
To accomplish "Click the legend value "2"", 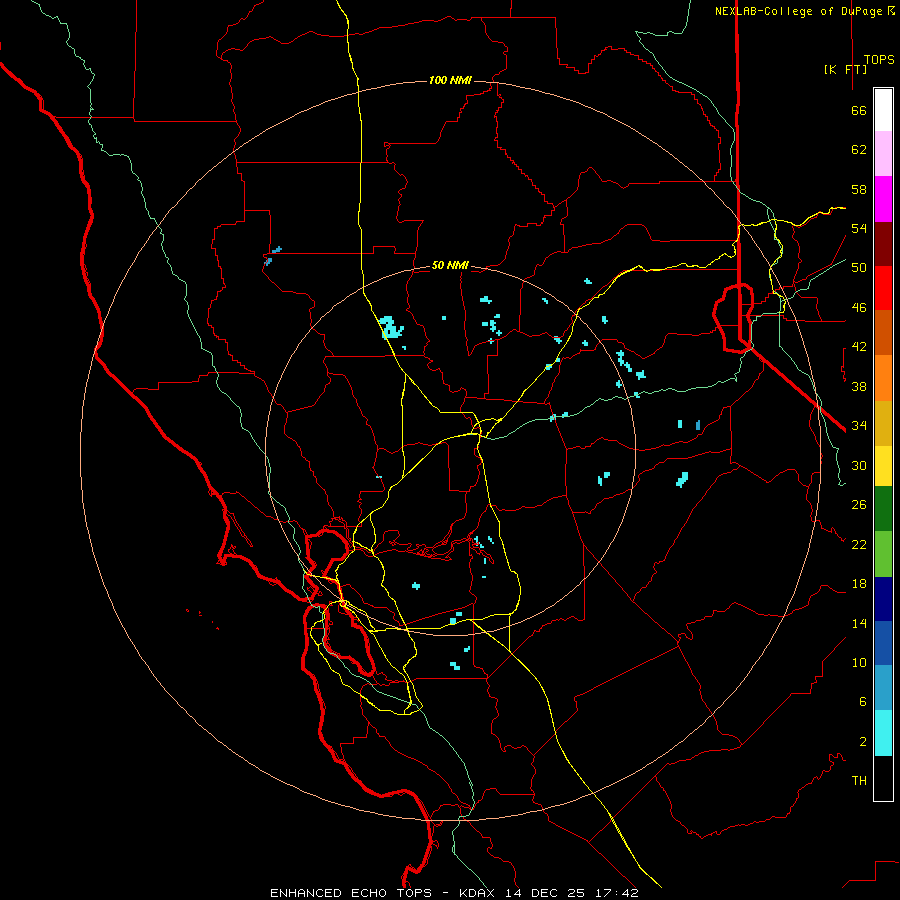I will tap(863, 742).
